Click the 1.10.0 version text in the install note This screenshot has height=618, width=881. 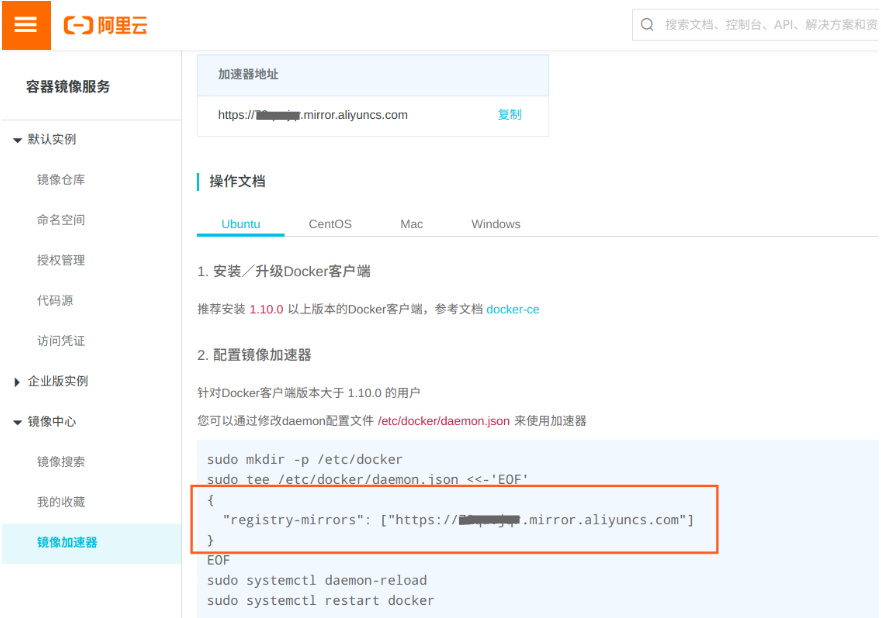[x=266, y=310]
